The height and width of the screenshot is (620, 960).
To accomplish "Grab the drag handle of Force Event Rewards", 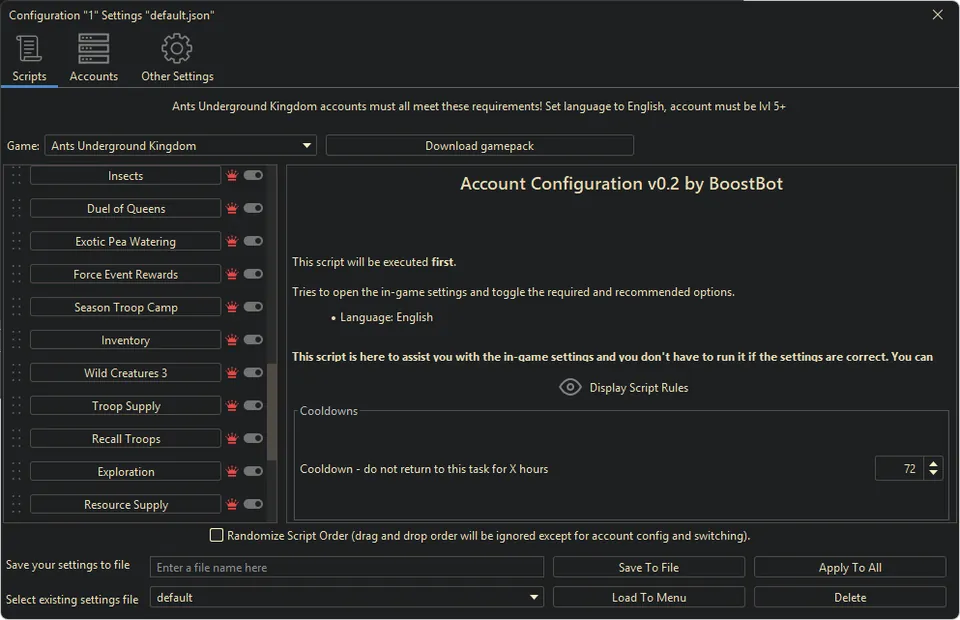I will coord(17,274).
